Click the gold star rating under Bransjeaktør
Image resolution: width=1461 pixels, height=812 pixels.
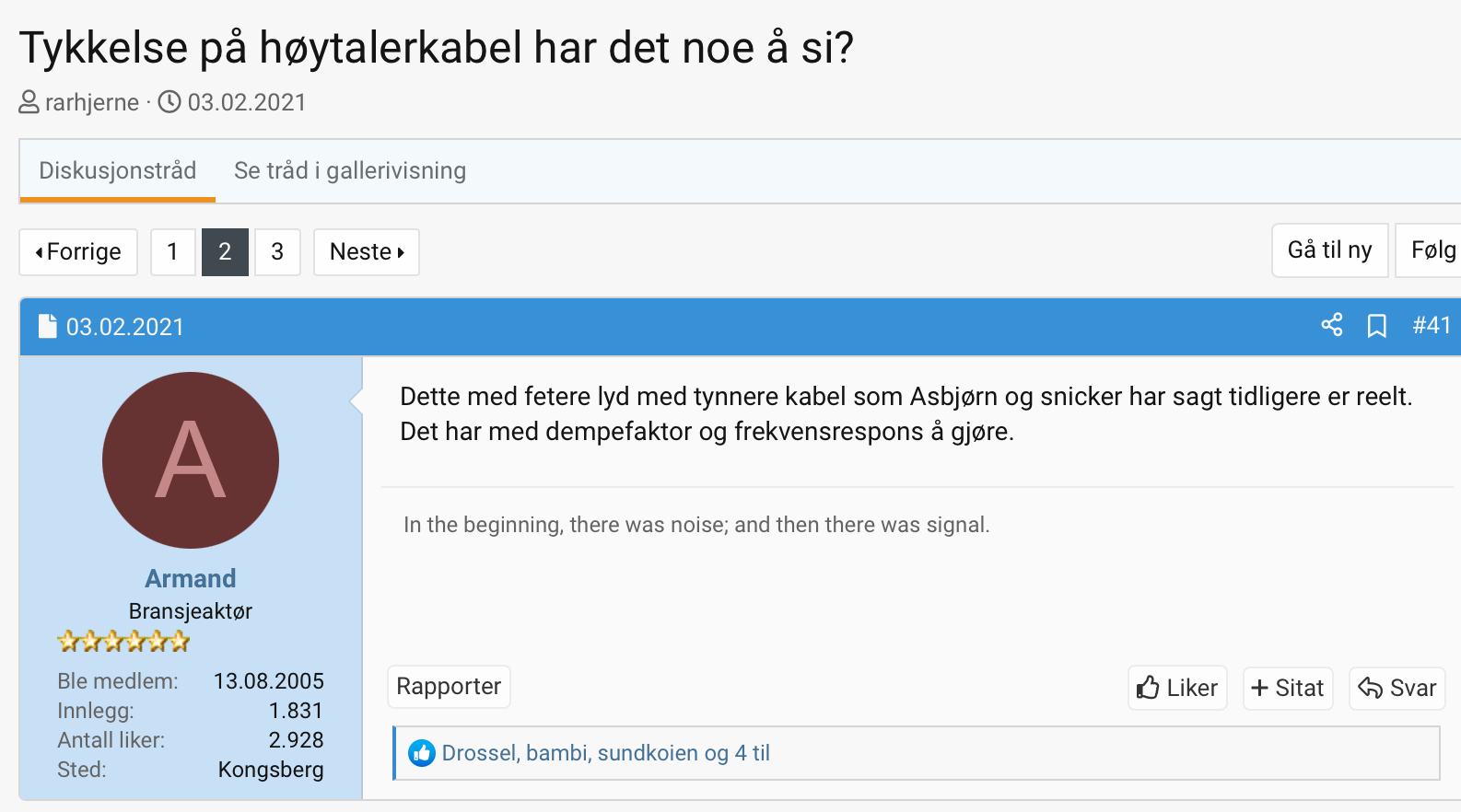click(x=123, y=641)
